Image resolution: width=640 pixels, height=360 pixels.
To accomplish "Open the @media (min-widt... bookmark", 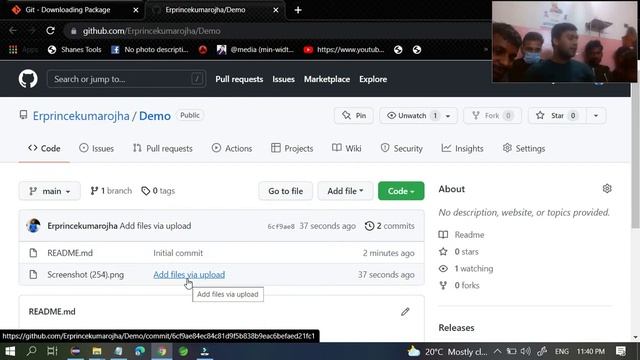I will coord(255,49).
